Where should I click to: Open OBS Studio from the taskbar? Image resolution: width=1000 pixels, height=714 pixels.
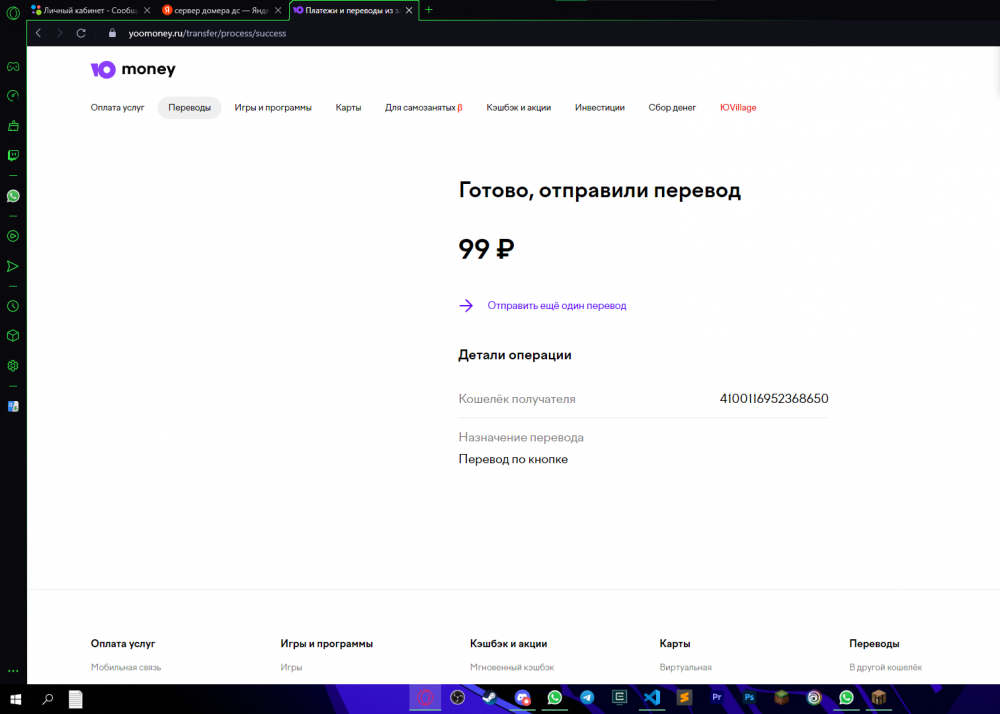click(x=457, y=698)
